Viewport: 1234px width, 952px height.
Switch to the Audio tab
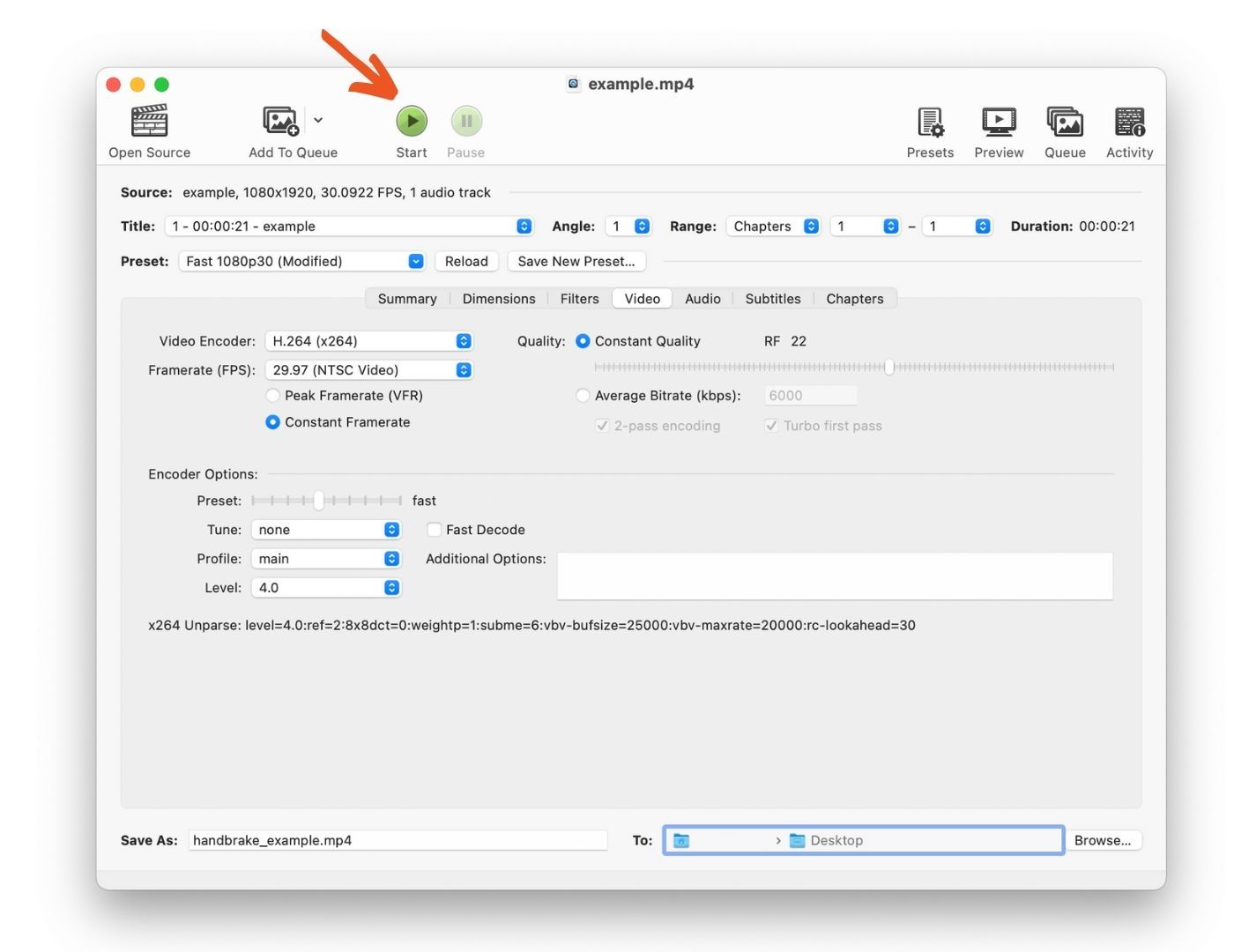click(702, 299)
